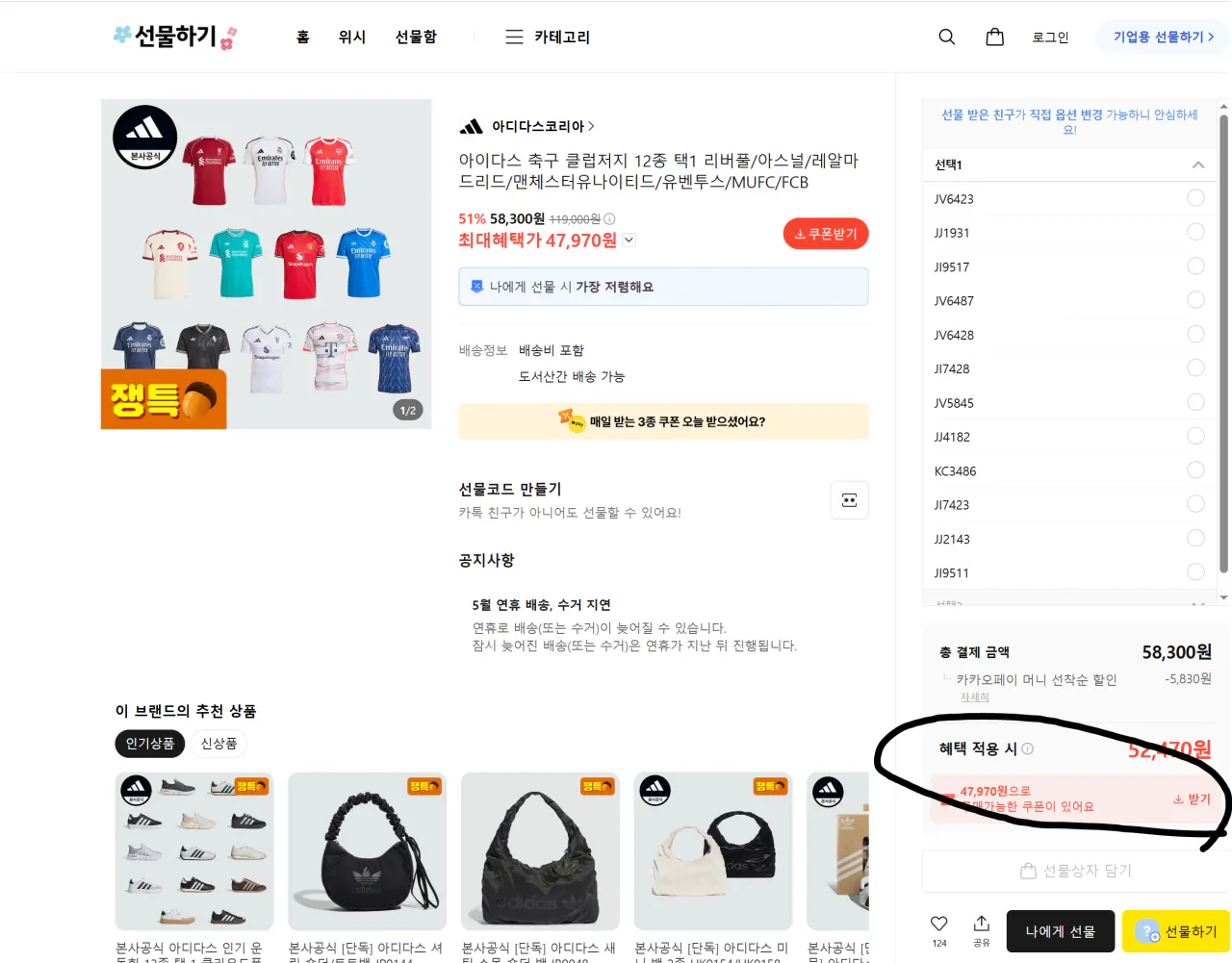Collapse the 선택1 option section
The height and width of the screenshot is (963, 1232).
coord(1198,165)
